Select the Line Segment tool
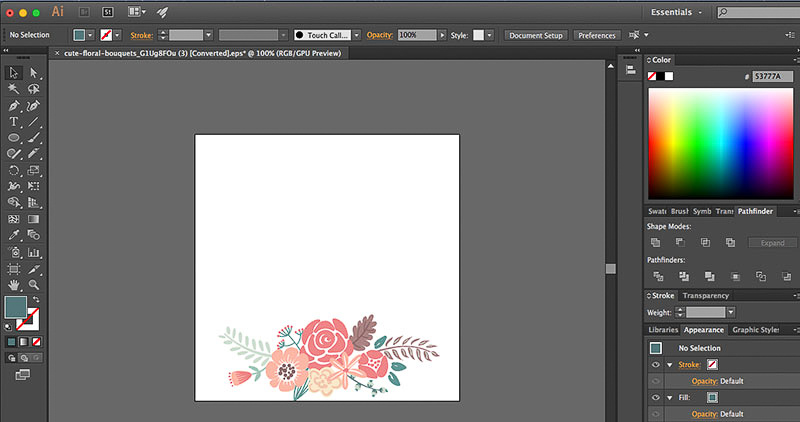The width and height of the screenshot is (800, 422). (34, 122)
